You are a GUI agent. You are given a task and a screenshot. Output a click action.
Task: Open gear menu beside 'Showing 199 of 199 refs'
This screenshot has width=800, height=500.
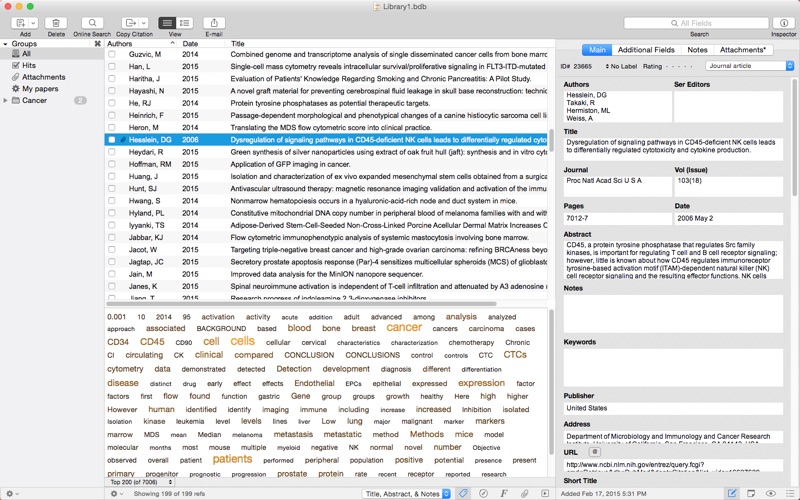(117, 494)
